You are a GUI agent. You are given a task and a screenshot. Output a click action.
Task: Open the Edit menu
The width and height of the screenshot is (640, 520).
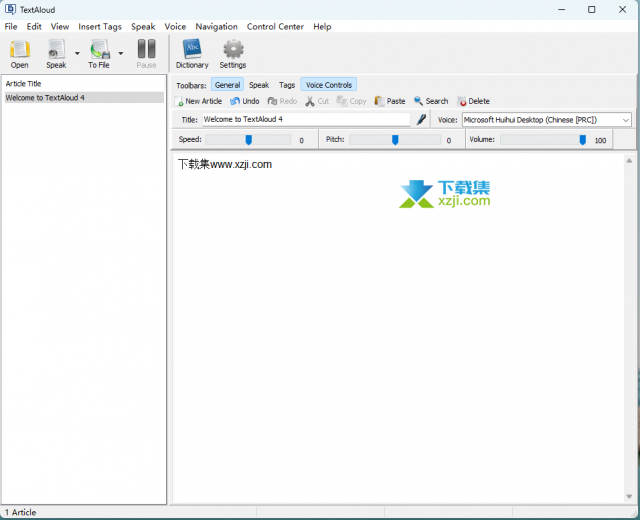pyautogui.click(x=34, y=27)
